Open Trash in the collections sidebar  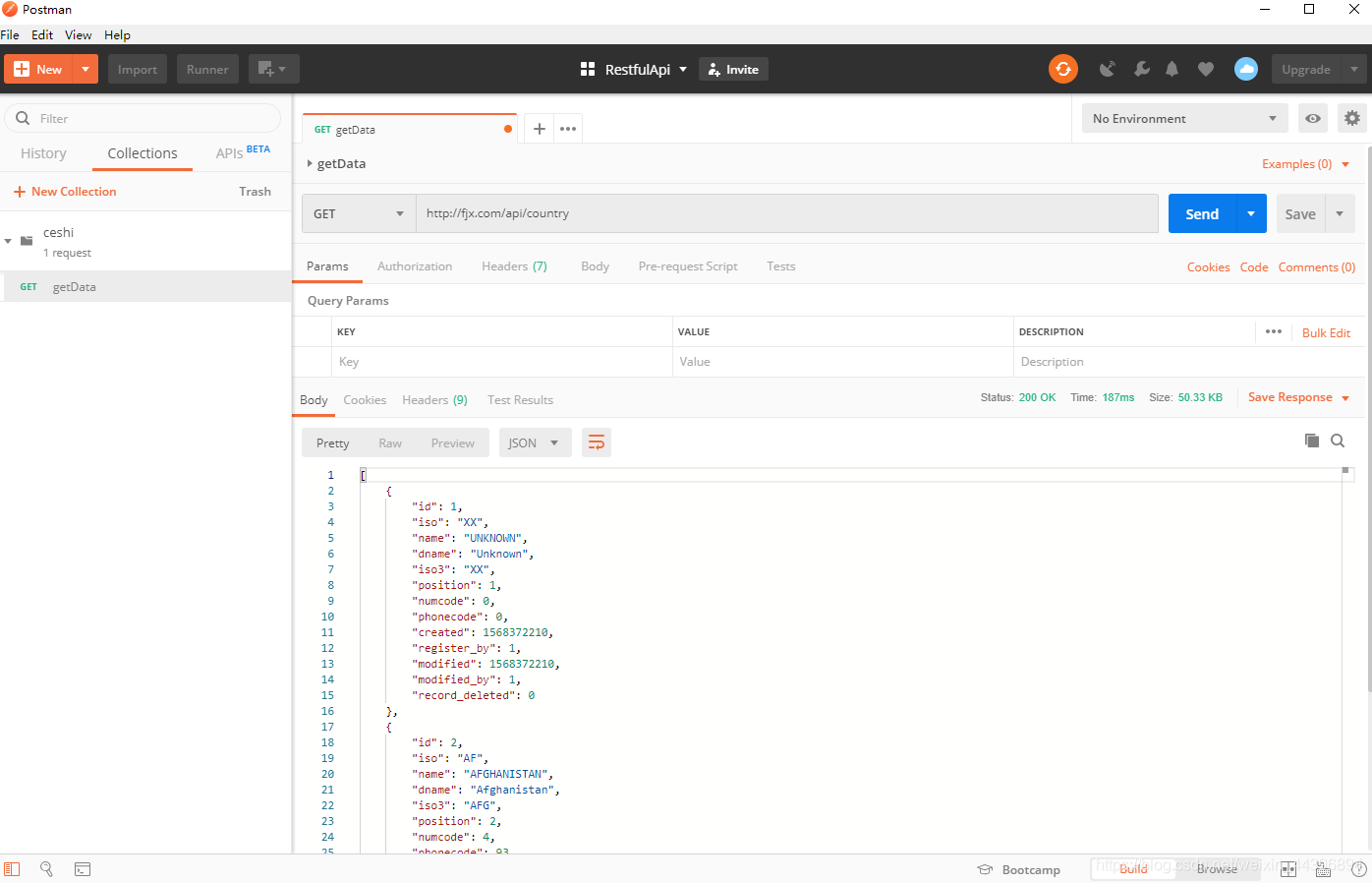(255, 192)
